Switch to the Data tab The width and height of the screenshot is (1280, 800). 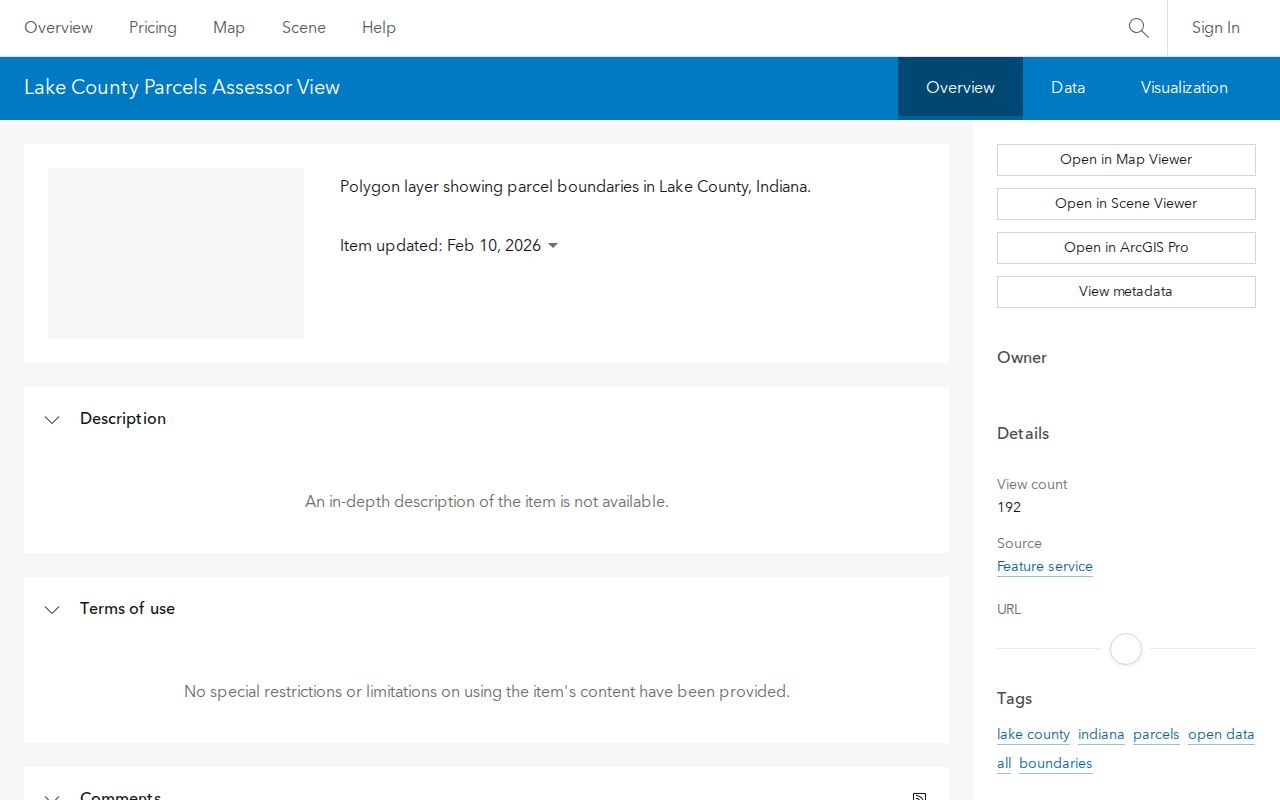[x=1068, y=88]
